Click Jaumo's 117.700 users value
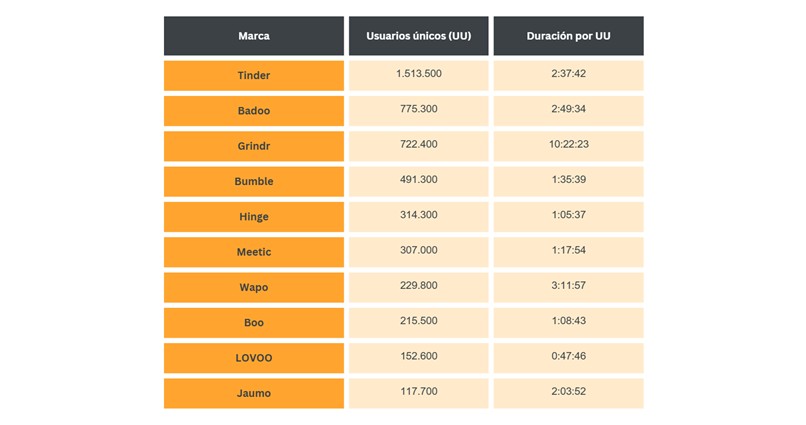Viewport: 806px width, 425px height. (418, 392)
